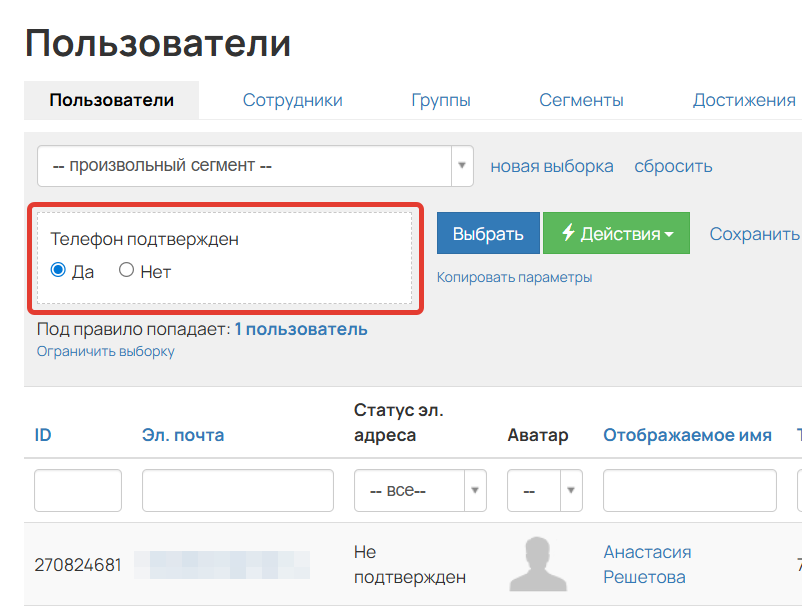
Task: Click the новая выборка link
Action: pyautogui.click(x=551, y=166)
